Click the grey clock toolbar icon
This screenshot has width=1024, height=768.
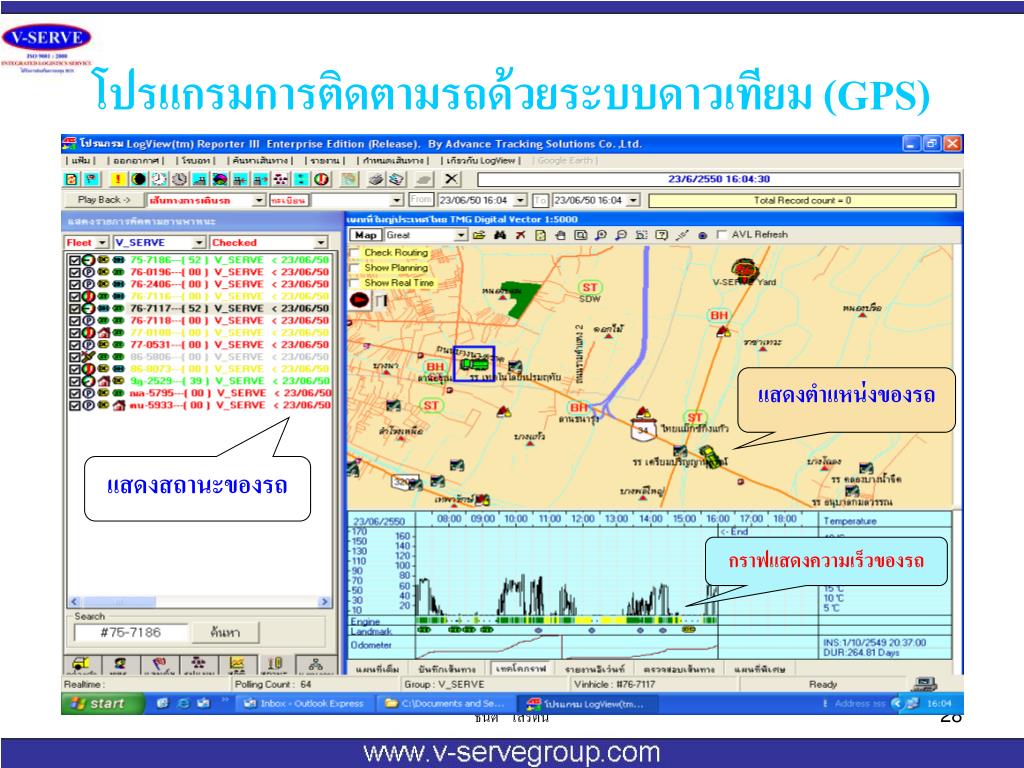[180, 179]
